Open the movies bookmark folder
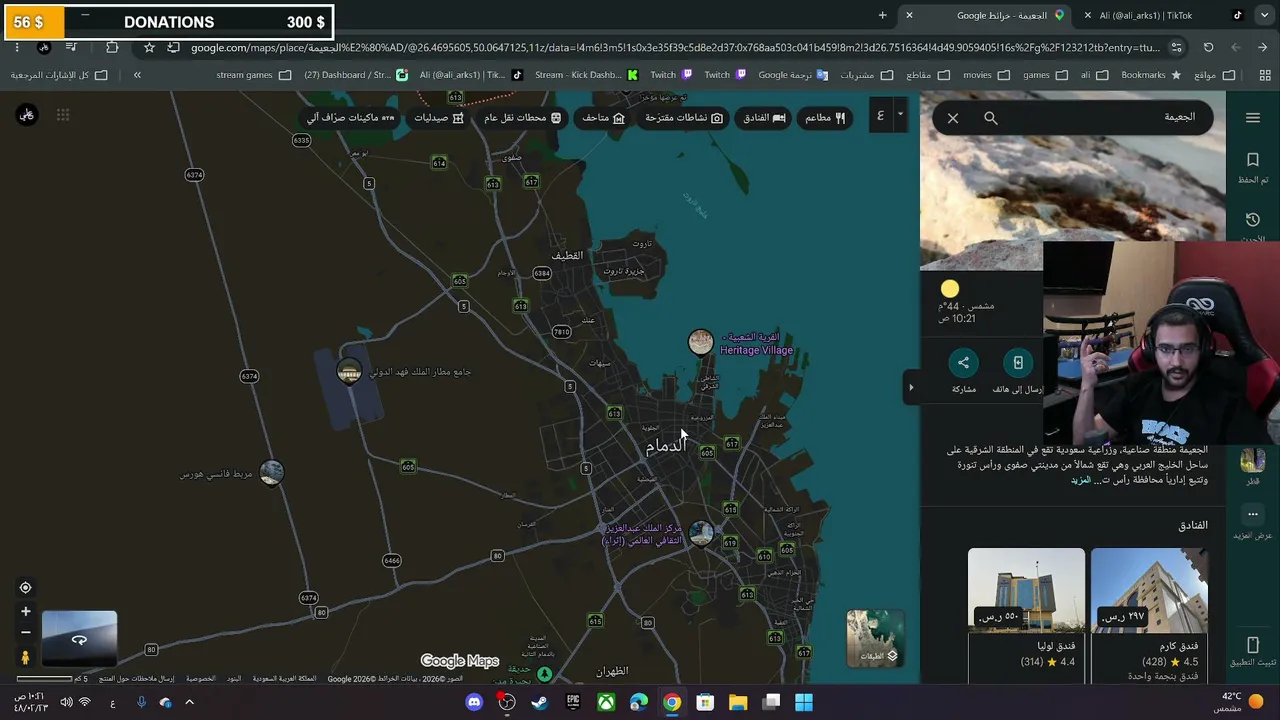 (985, 75)
